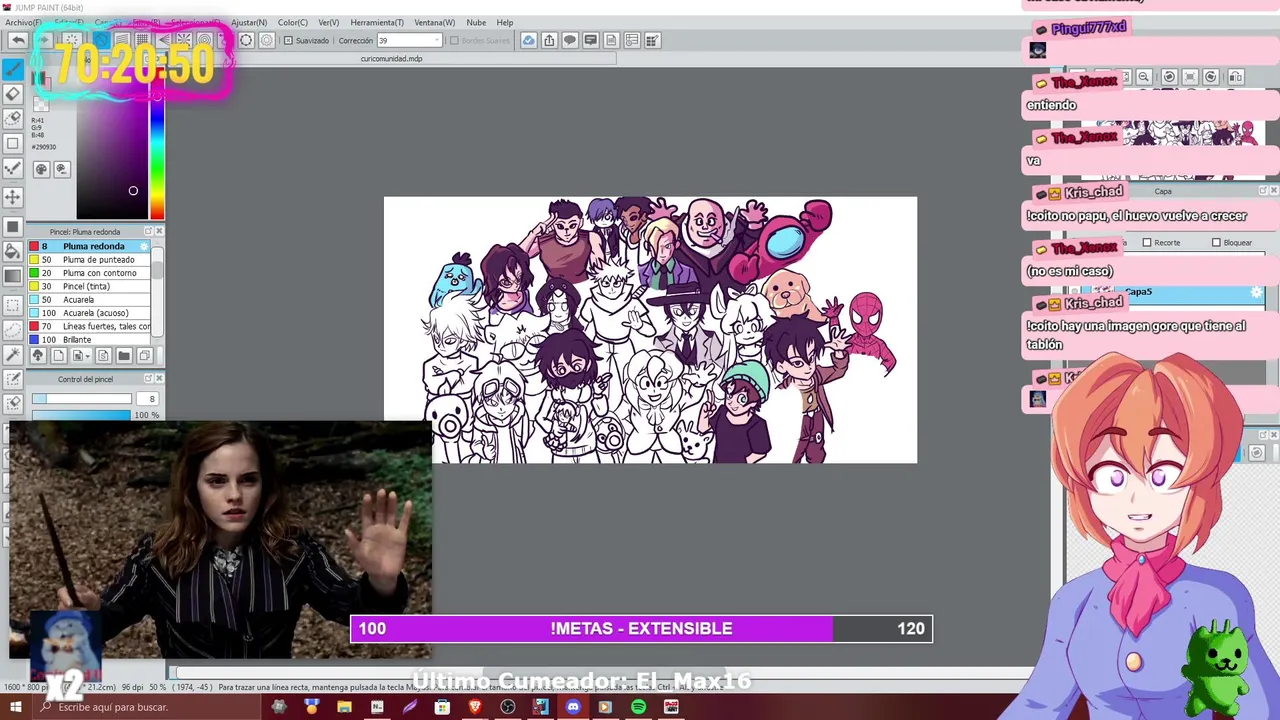Click the add brush from cloud icon
The width and height of the screenshot is (1280, 720).
(x=37, y=356)
